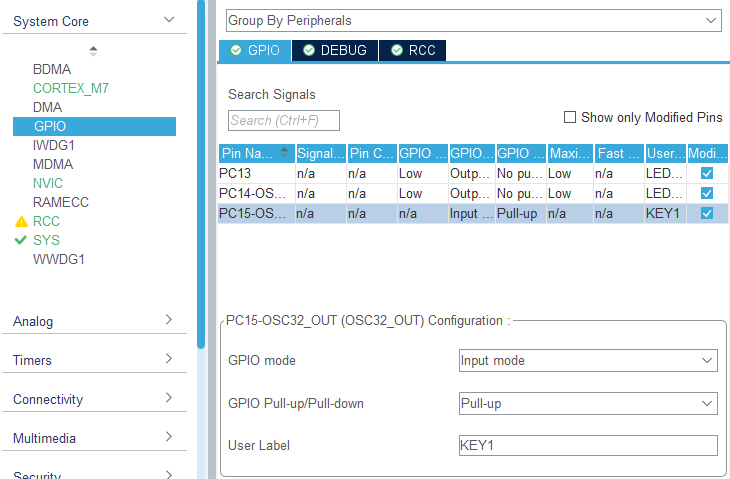Switch to the RCC tab
The image size is (730, 479).
(x=412, y=50)
